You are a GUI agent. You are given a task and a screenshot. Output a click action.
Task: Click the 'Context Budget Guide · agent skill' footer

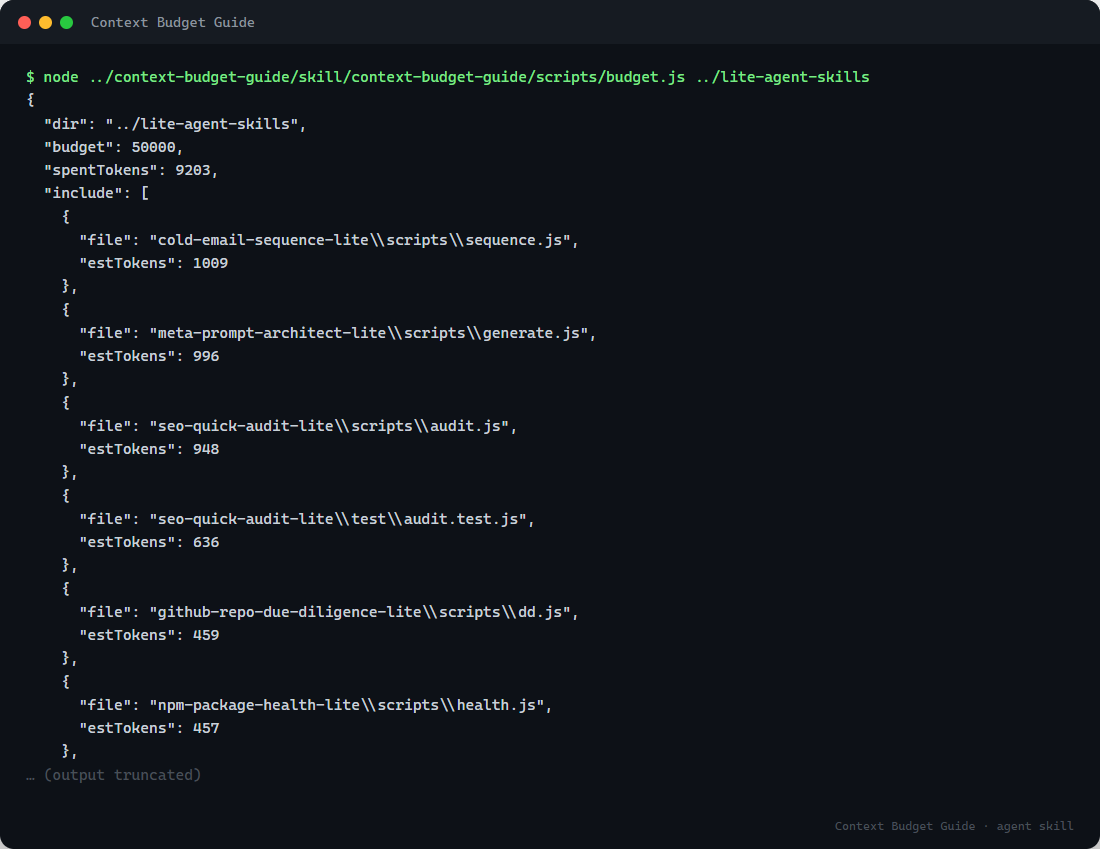click(954, 827)
